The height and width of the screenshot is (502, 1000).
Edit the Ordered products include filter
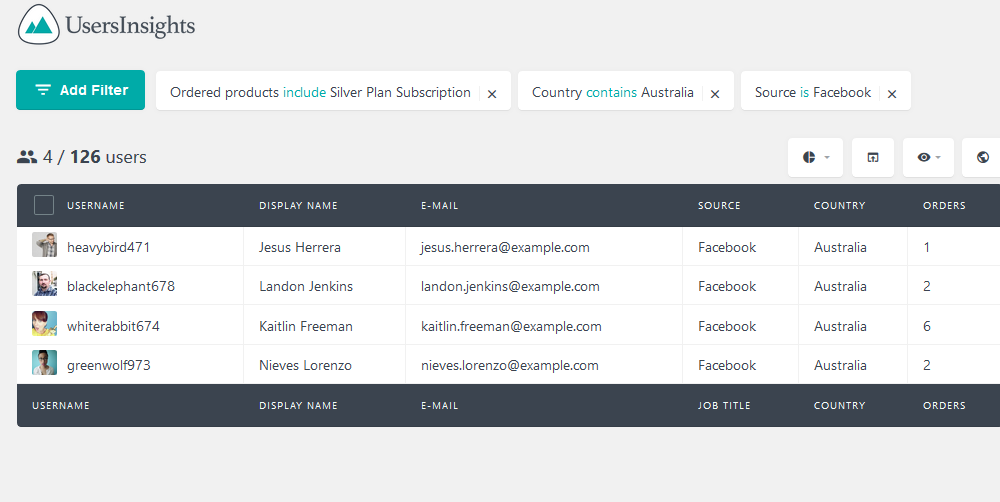tap(320, 92)
